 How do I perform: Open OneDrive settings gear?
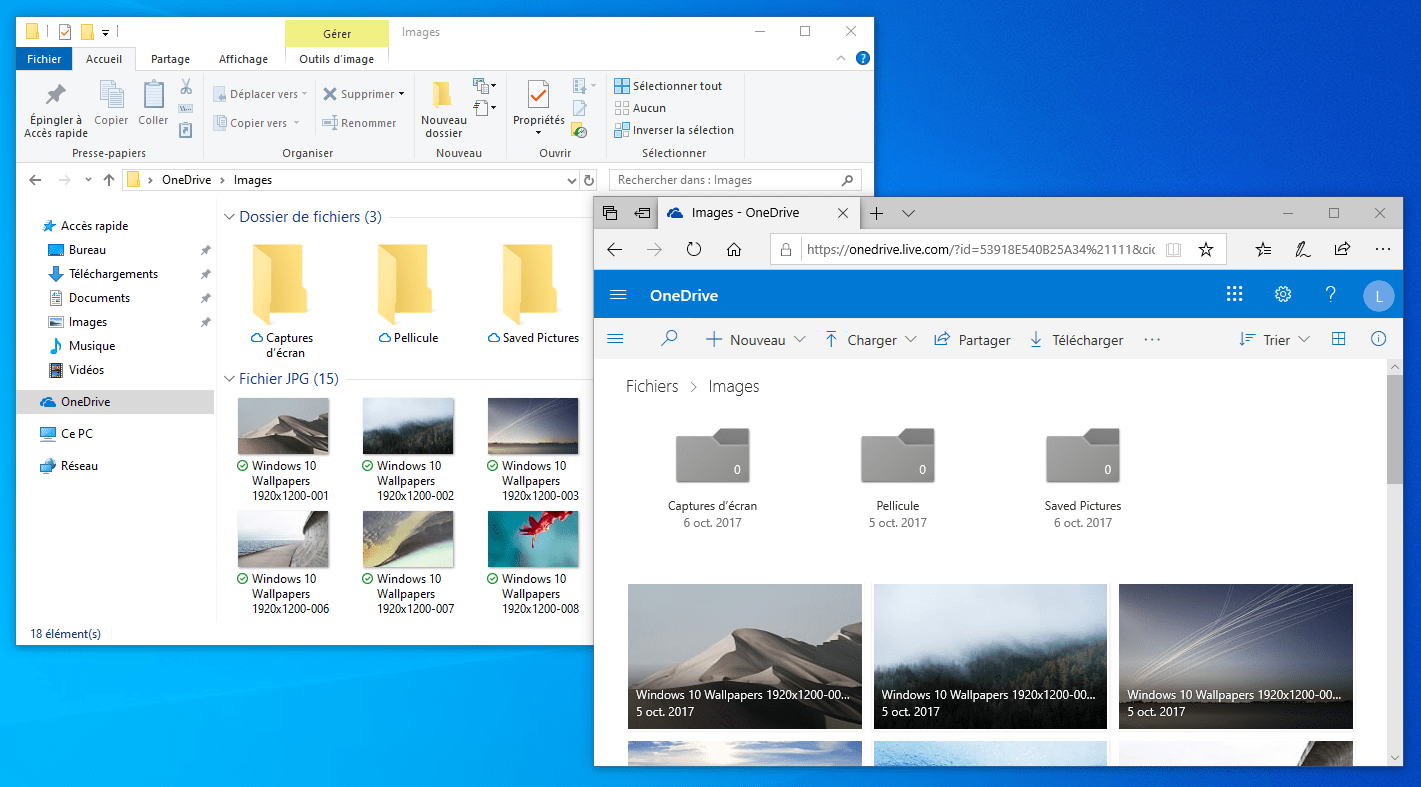(x=1283, y=294)
